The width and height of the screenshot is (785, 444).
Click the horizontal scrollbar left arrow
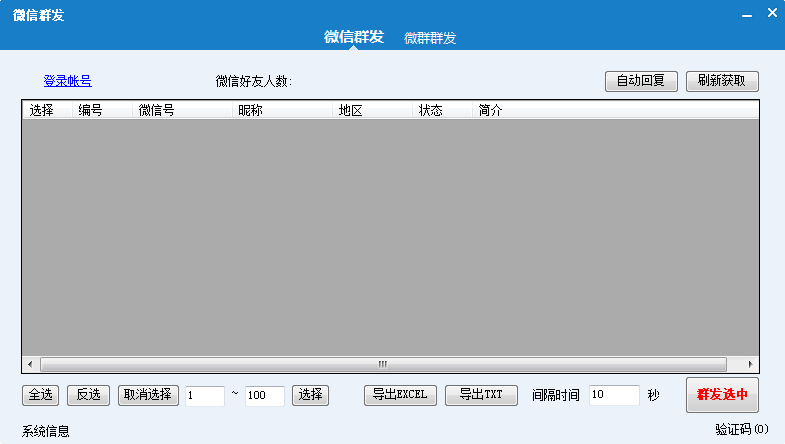point(30,364)
